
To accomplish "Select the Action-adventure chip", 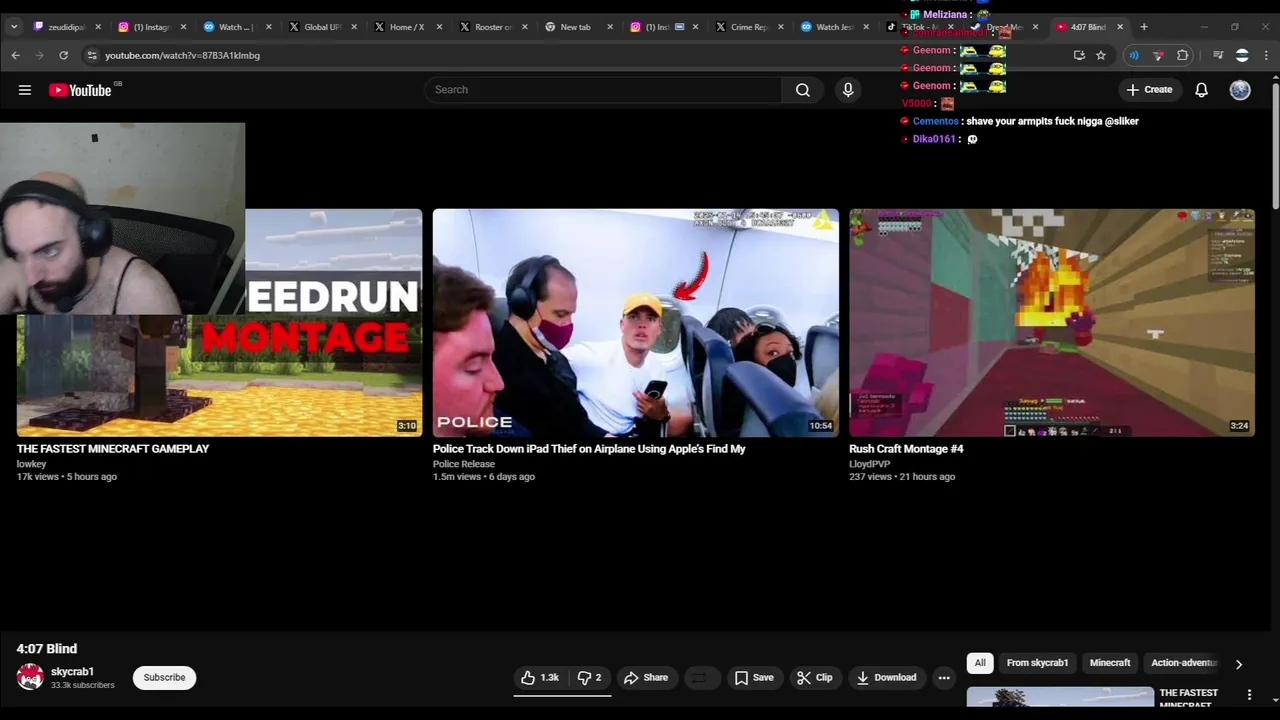I will pyautogui.click(x=1184, y=663).
